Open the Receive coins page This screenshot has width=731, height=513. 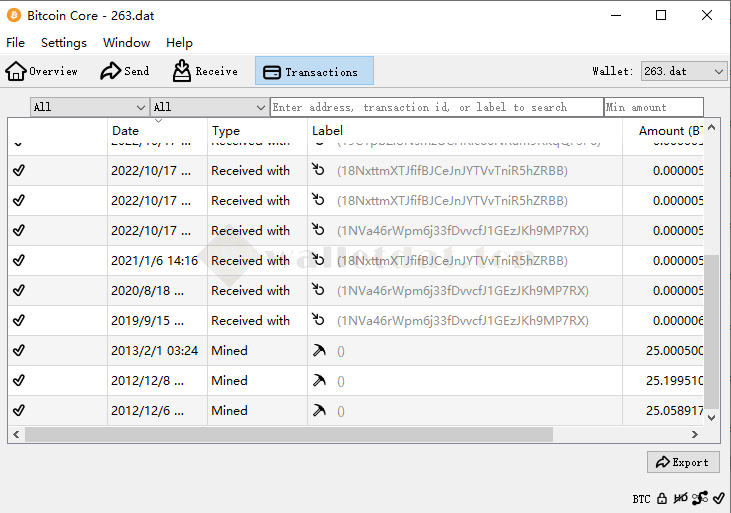(x=205, y=71)
